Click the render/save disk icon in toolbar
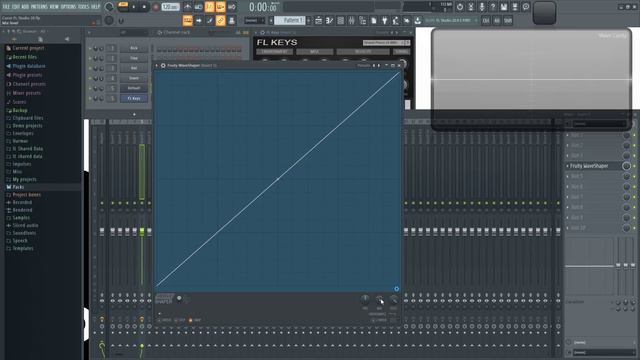This screenshot has height=360, width=640. pyautogui.click(x=504, y=7)
